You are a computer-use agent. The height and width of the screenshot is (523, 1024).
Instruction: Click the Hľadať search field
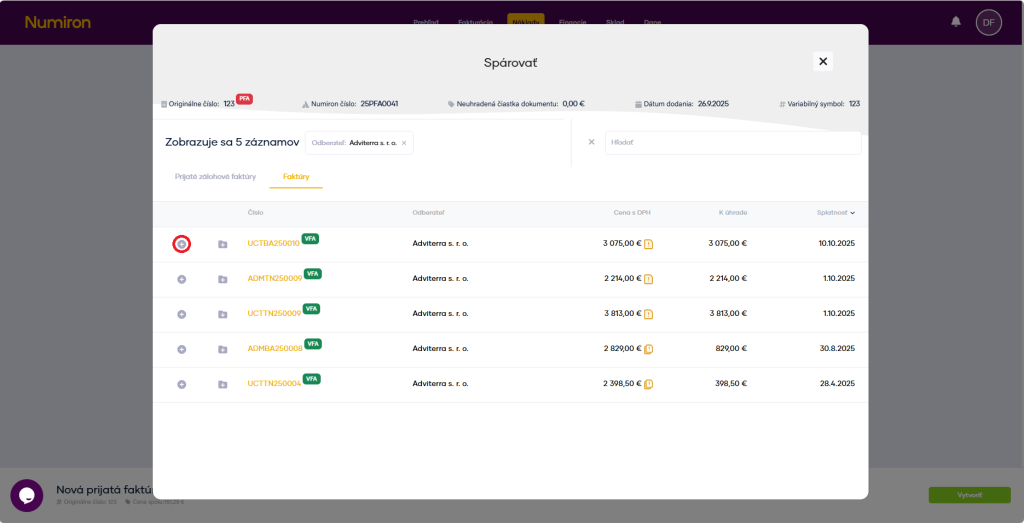click(x=732, y=143)
